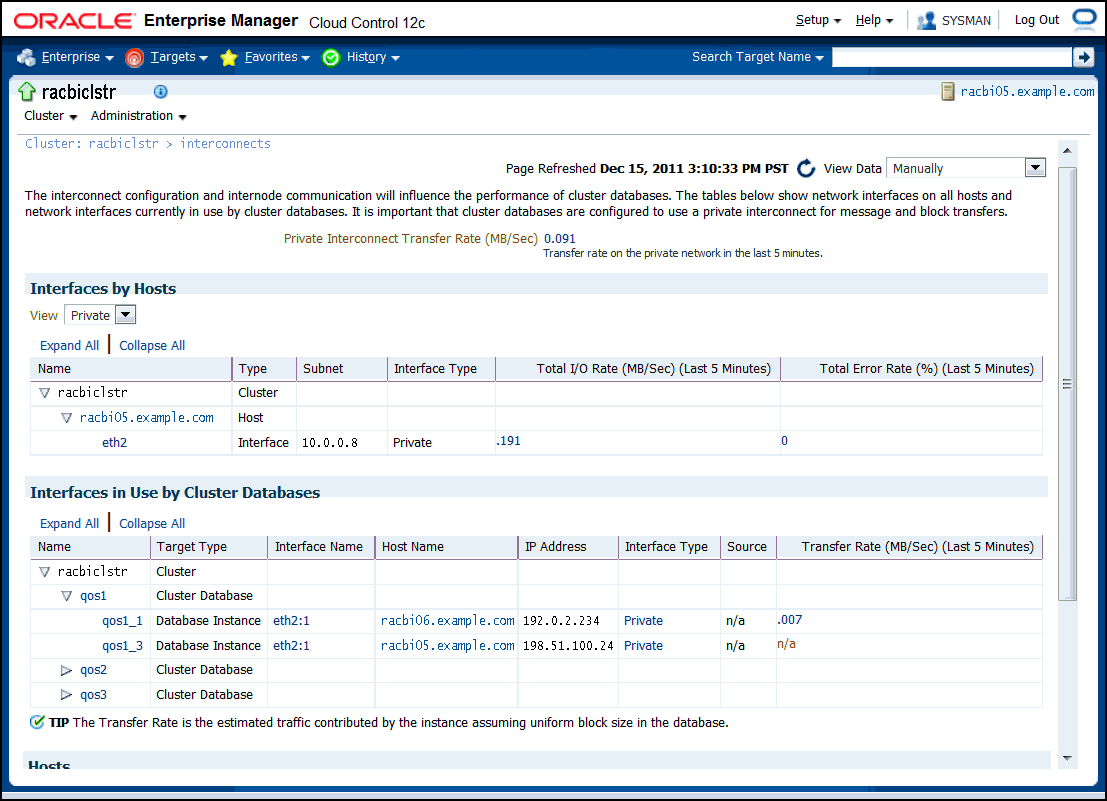Collapse the qos1 cluster database node
Screen dimensions: 1107x801
(66, 596)
